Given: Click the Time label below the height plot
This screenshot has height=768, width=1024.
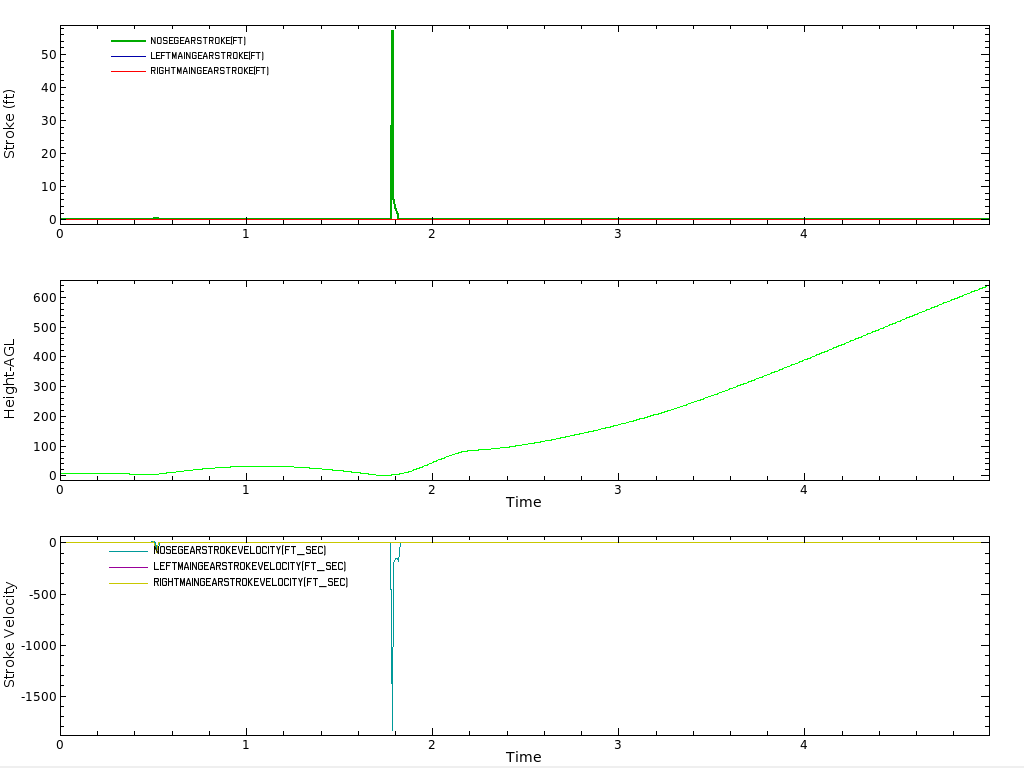Looking at the screenshot, I should (x=523, y=502).
